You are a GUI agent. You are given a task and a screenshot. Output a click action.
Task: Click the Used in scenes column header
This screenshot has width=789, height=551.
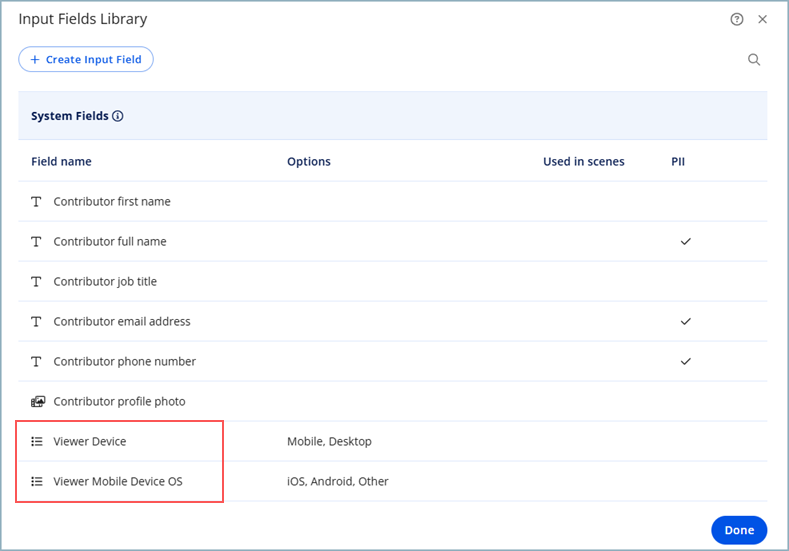coord(583,162)
